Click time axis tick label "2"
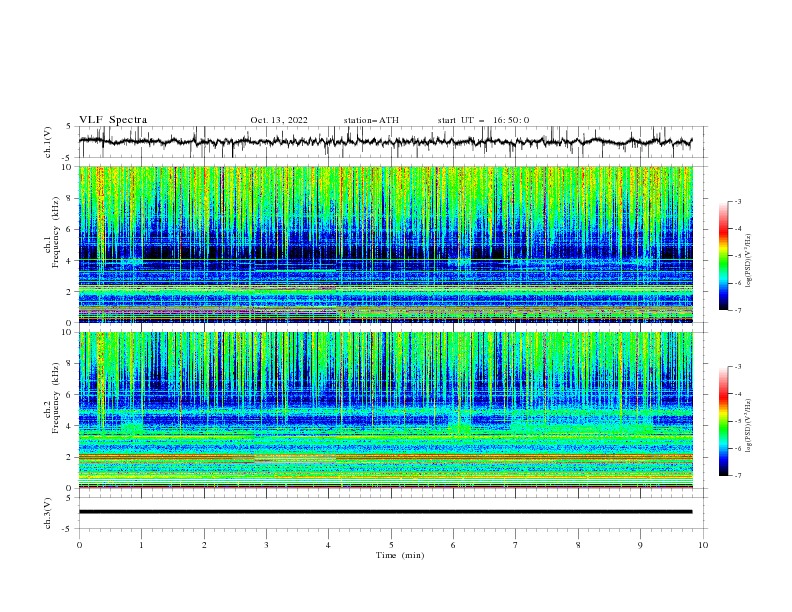The image size is (792, 612). [204, 545]
